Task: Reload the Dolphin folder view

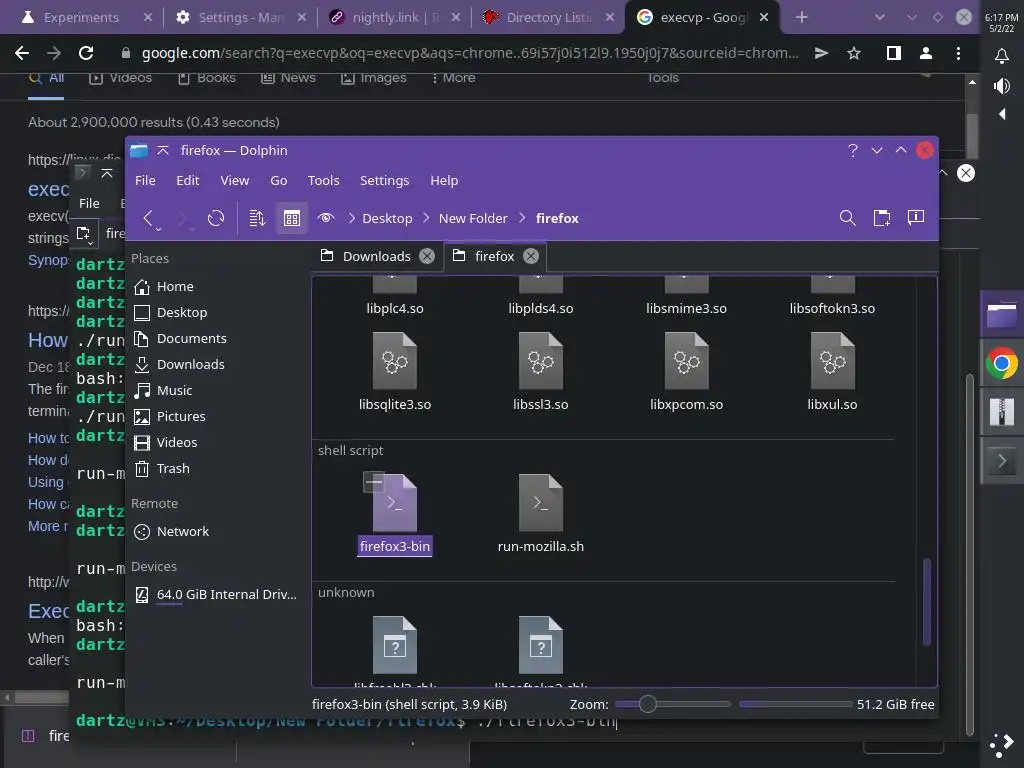Action: [216, 218]
